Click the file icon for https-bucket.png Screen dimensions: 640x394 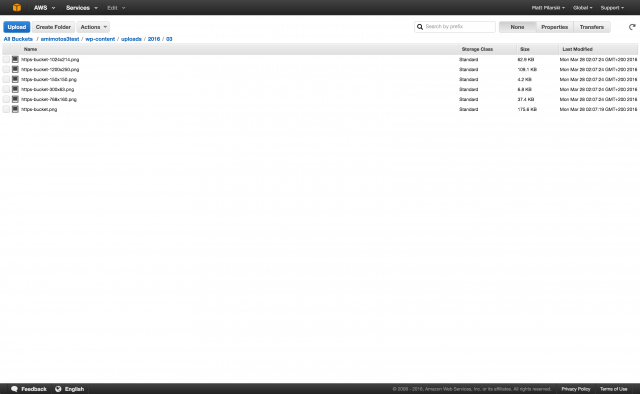pyautogui.click(x=15, y=109)
